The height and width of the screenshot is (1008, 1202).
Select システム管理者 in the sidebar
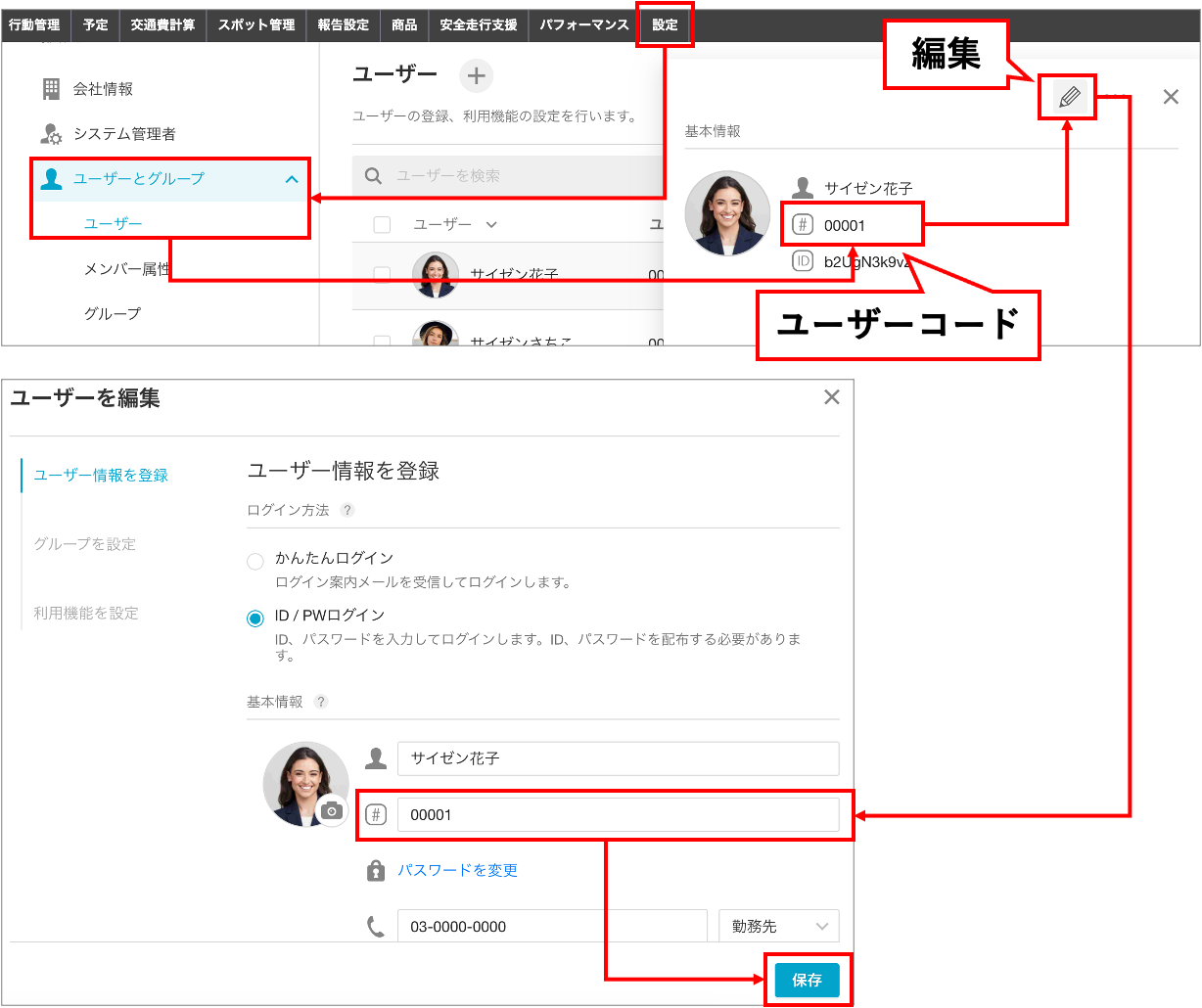coord(125,134)
